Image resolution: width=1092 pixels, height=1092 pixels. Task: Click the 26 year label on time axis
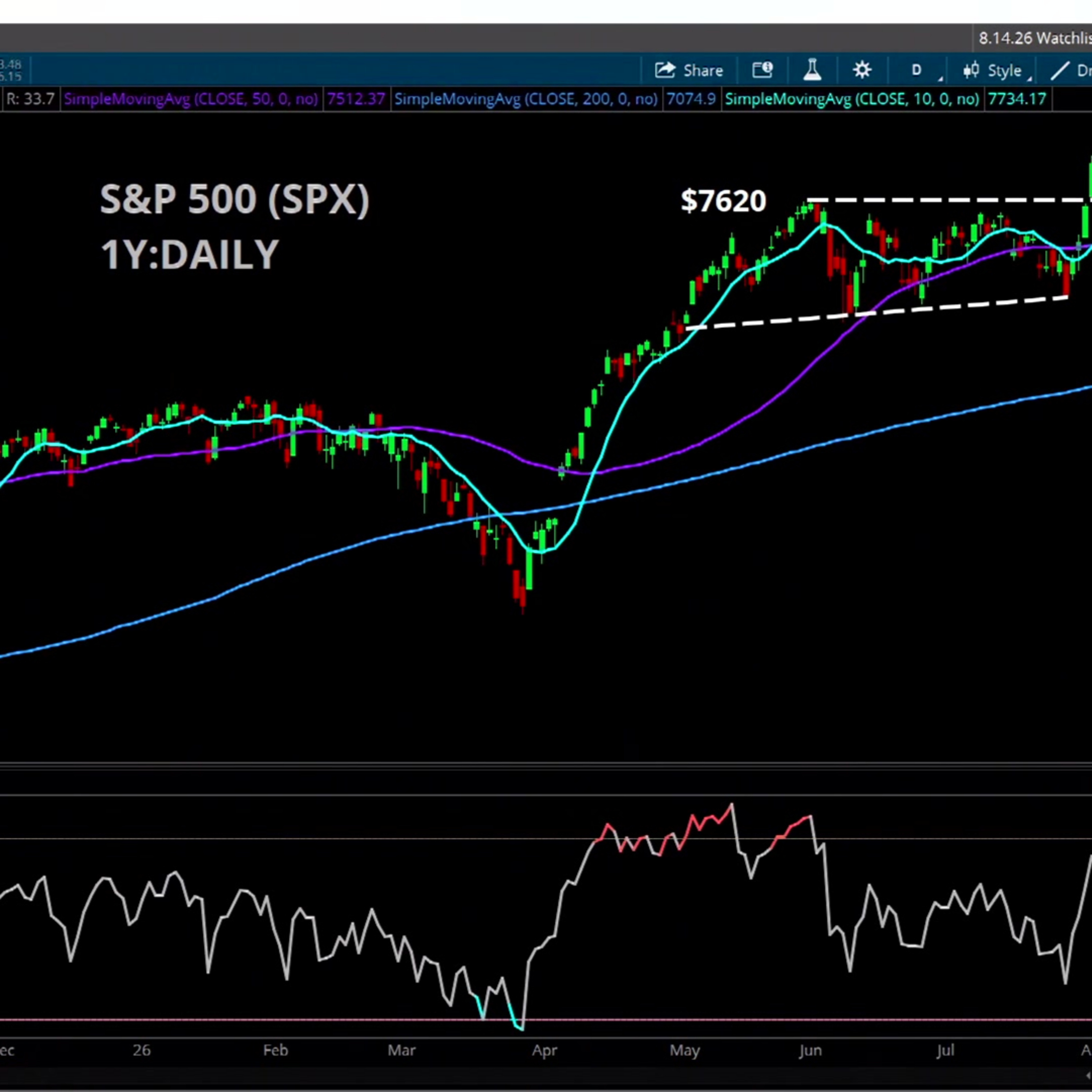[x=141, y=1050]
